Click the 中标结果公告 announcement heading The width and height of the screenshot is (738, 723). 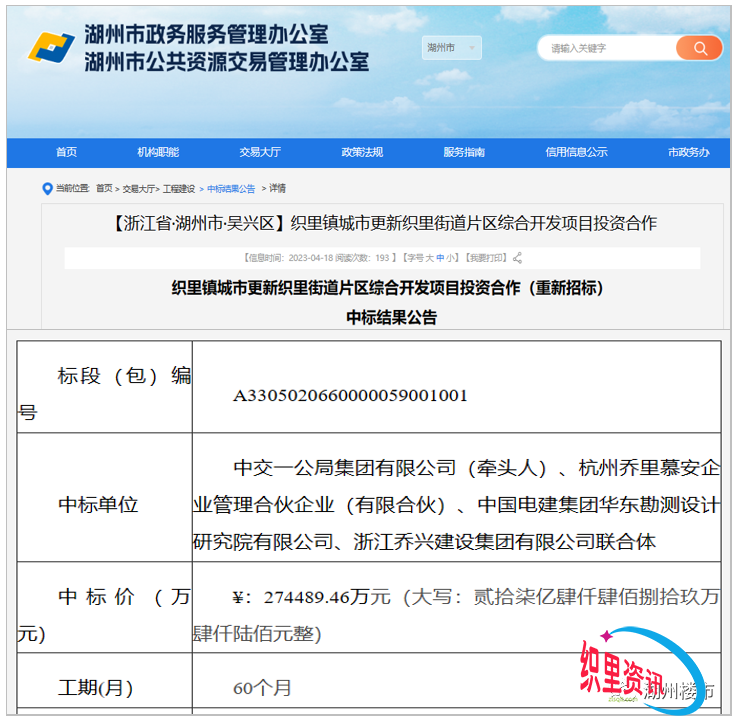pyautogui.click(x=392, y=317)
